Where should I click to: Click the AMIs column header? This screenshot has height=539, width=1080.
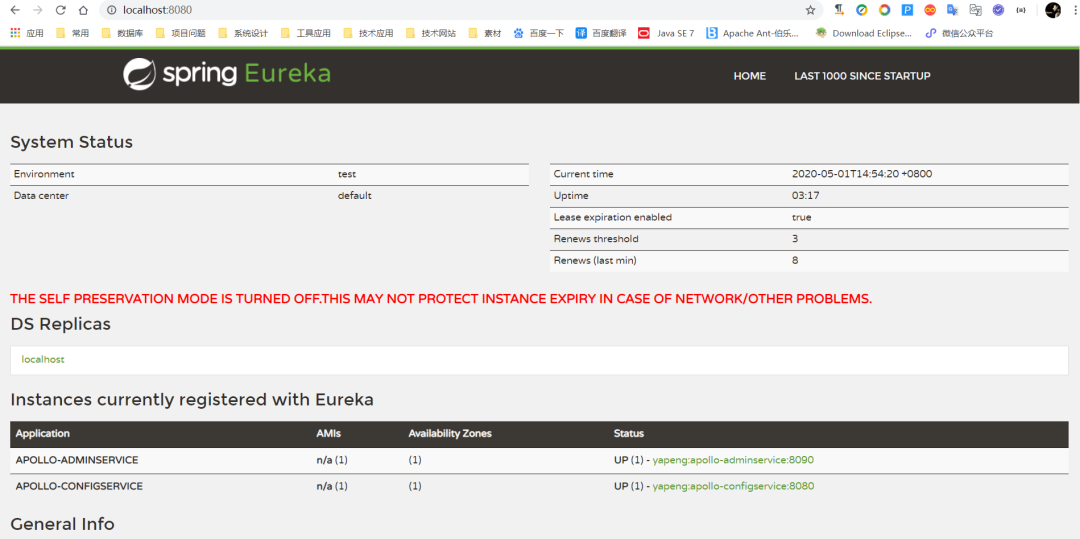point(329,434)
